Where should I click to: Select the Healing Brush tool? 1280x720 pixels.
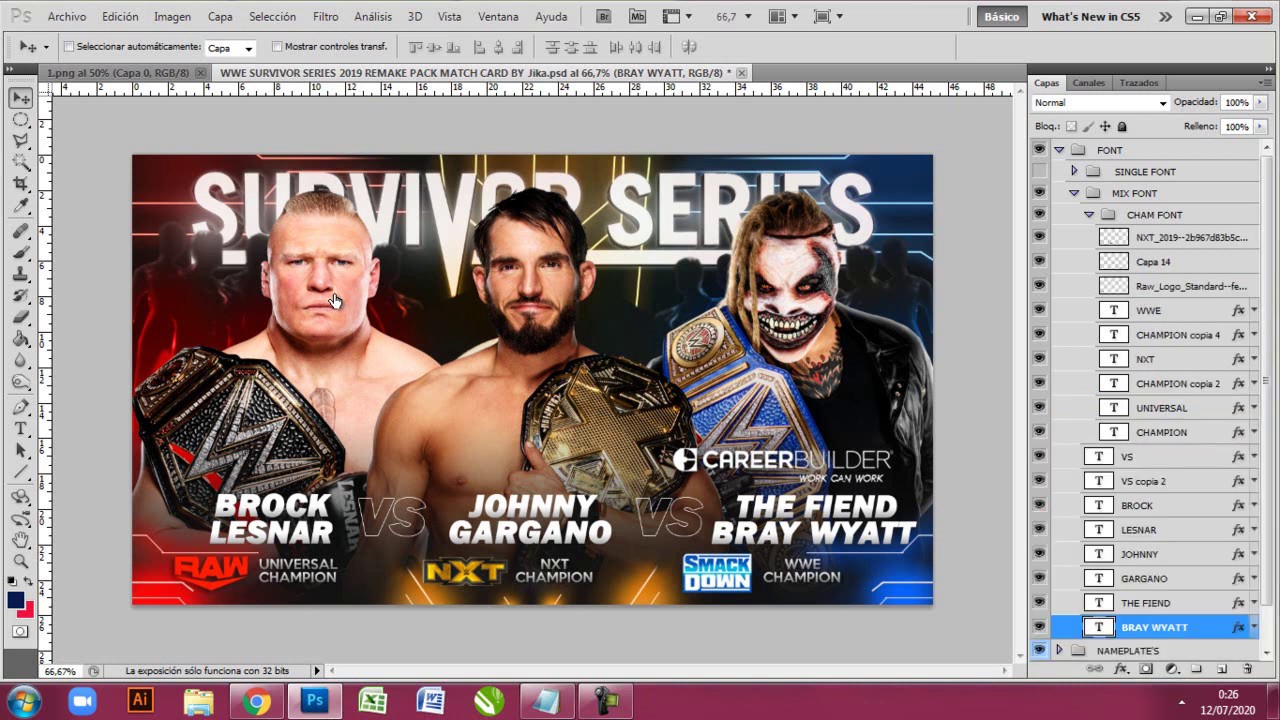(21, 231)
